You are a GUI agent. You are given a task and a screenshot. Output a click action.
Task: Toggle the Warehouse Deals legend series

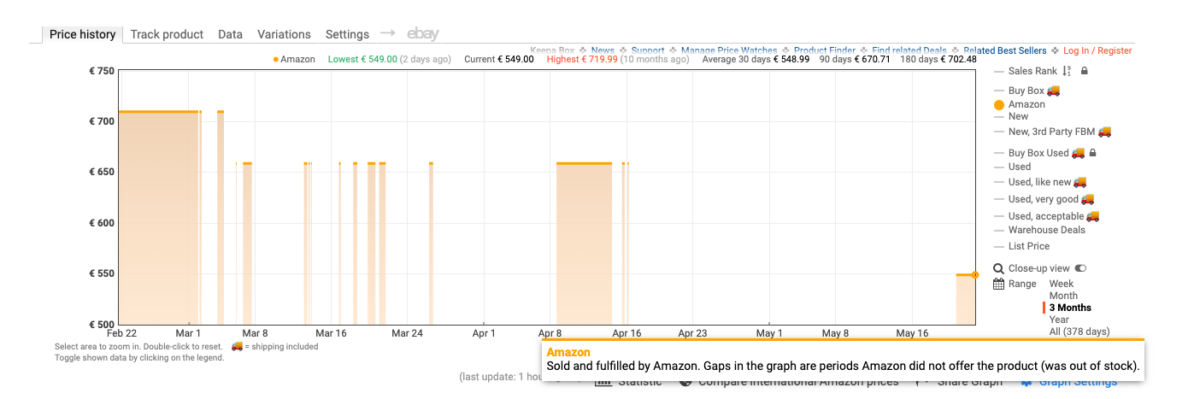(1046, 230)
